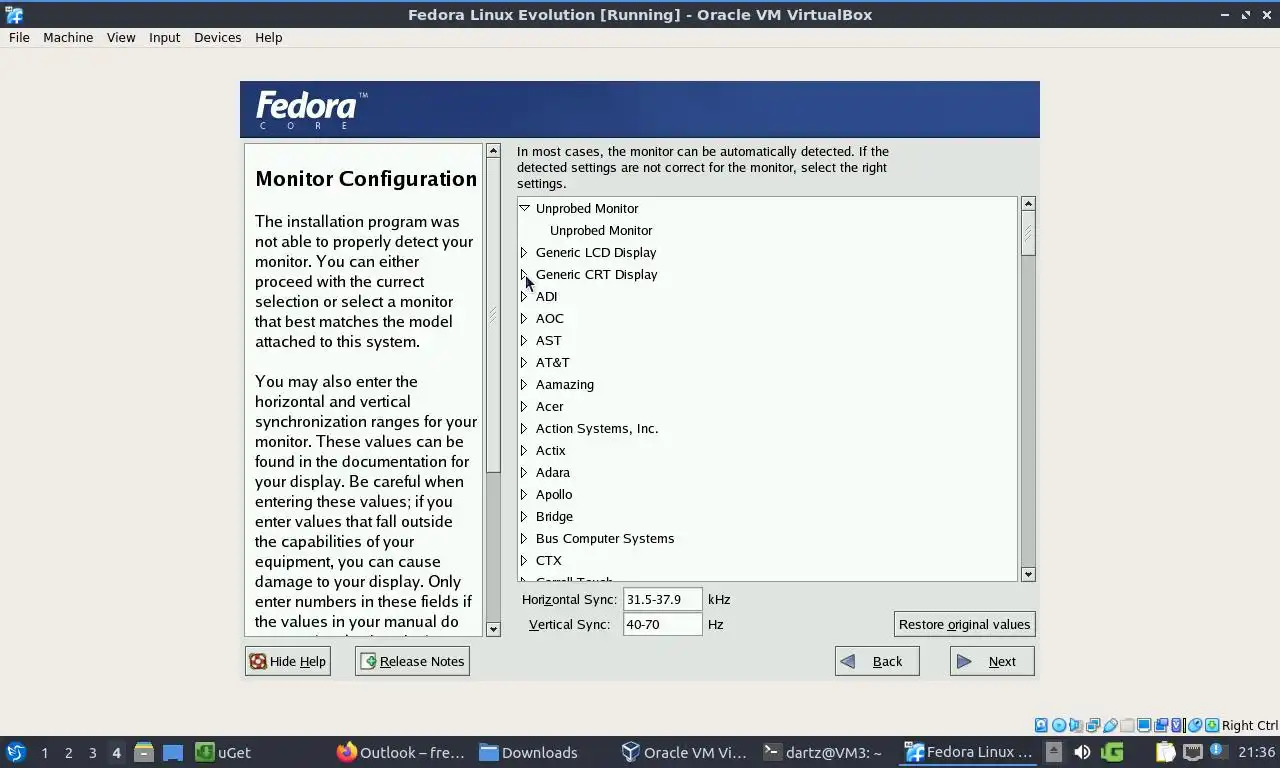The image size is (1280, 768).
Task: Expand the Generic LCD Display category
Action: pos(524,252)
